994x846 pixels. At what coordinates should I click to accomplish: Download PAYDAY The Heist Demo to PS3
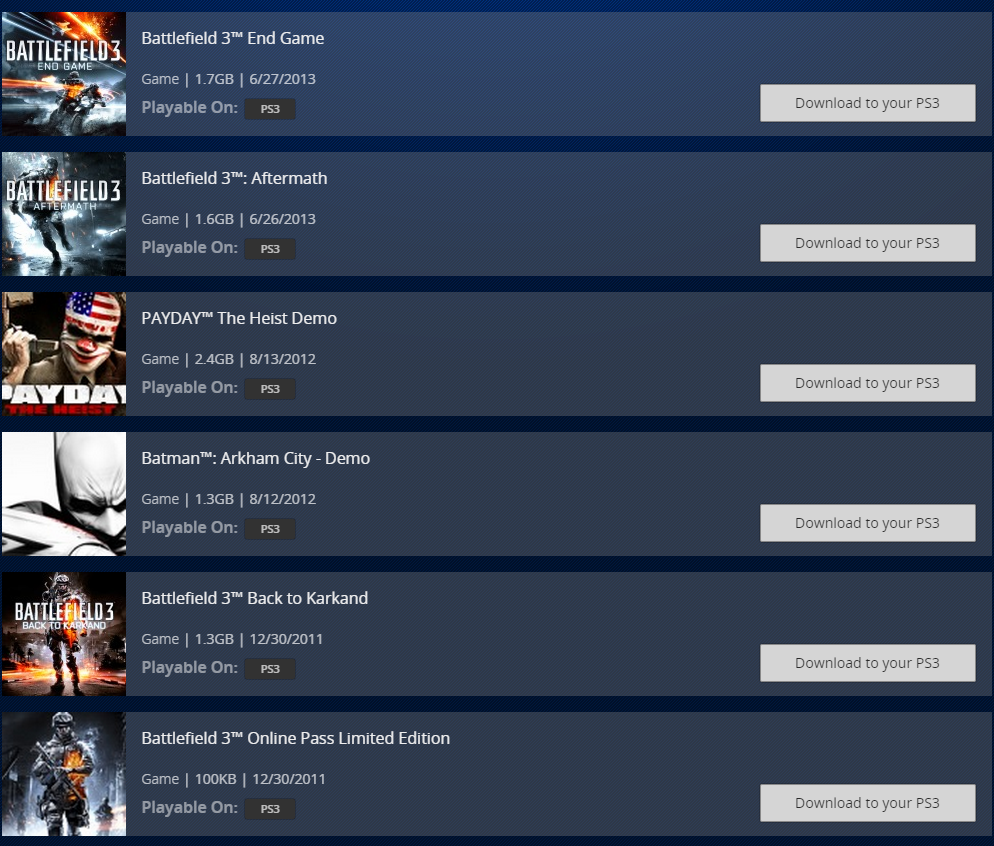tap(867, 383)
